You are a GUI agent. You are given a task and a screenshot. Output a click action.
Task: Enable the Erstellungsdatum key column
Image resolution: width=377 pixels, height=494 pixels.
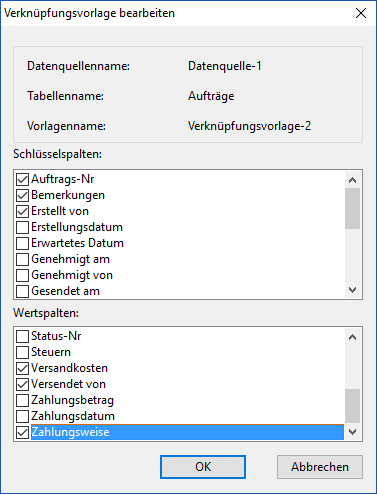22,227
